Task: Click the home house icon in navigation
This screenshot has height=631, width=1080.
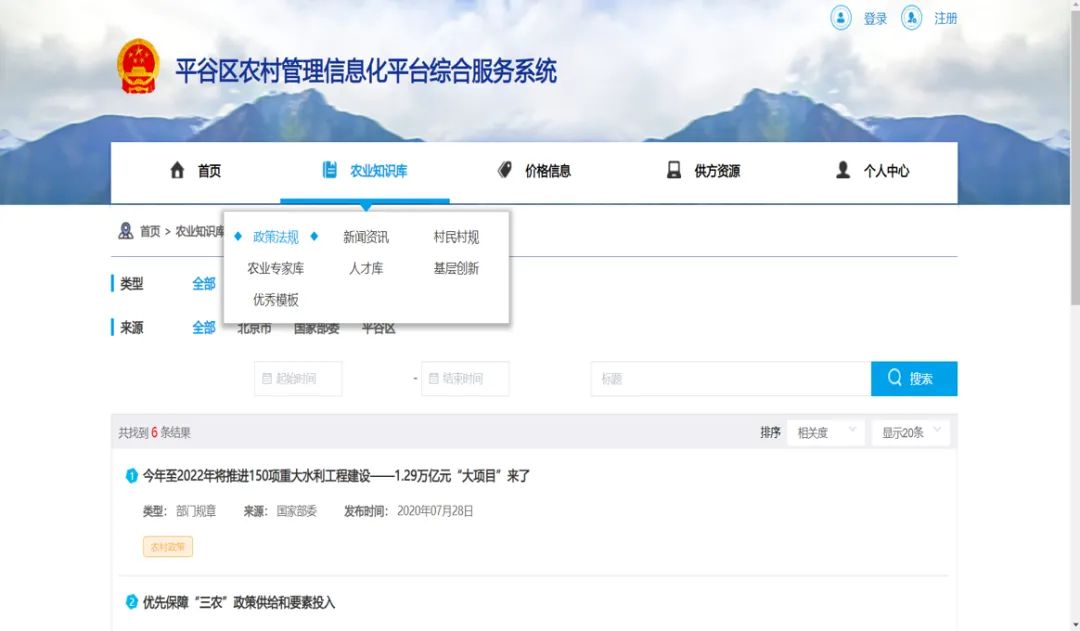Action: click(178, 170)
